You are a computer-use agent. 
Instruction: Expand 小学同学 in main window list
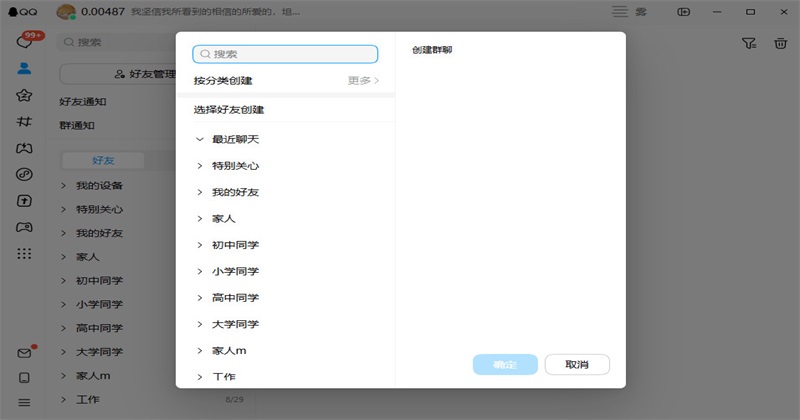[64, 305]
